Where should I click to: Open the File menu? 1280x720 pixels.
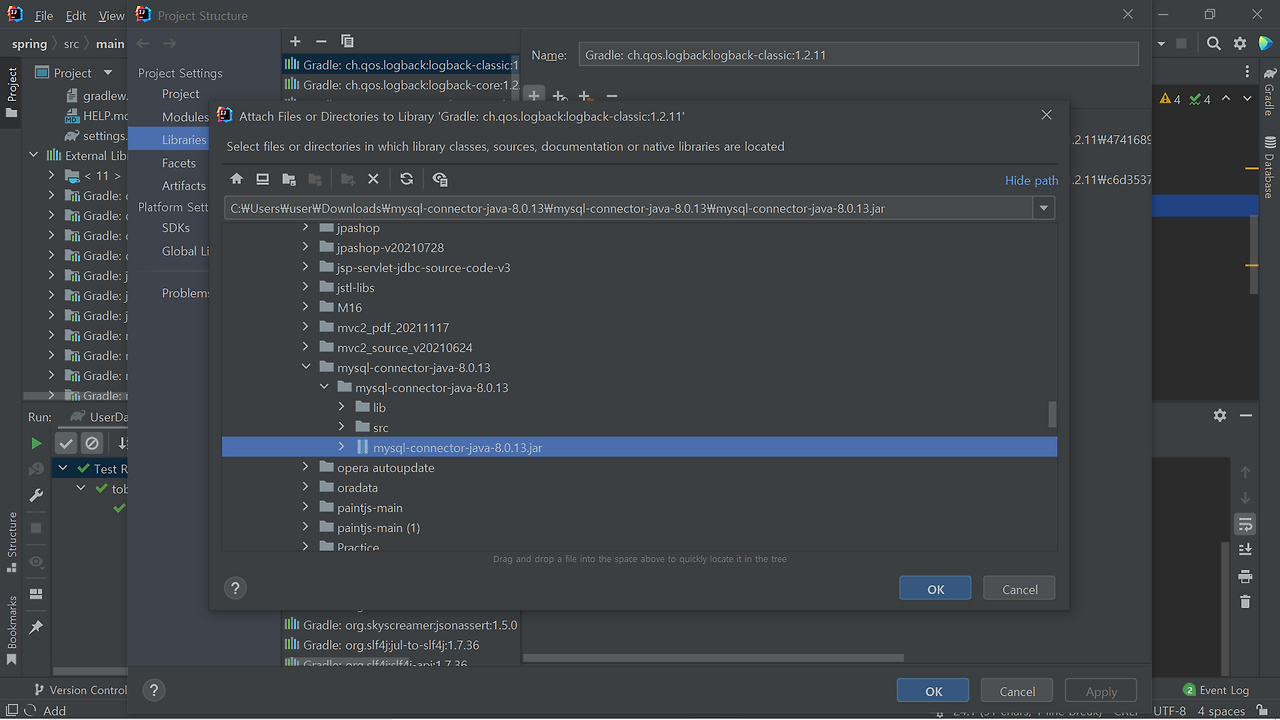44,15
